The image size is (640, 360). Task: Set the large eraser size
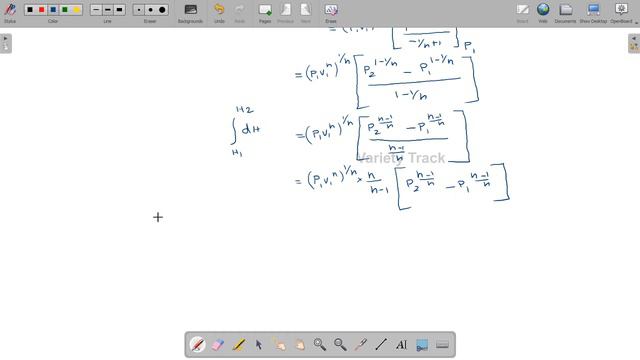[x=162, y=10]
